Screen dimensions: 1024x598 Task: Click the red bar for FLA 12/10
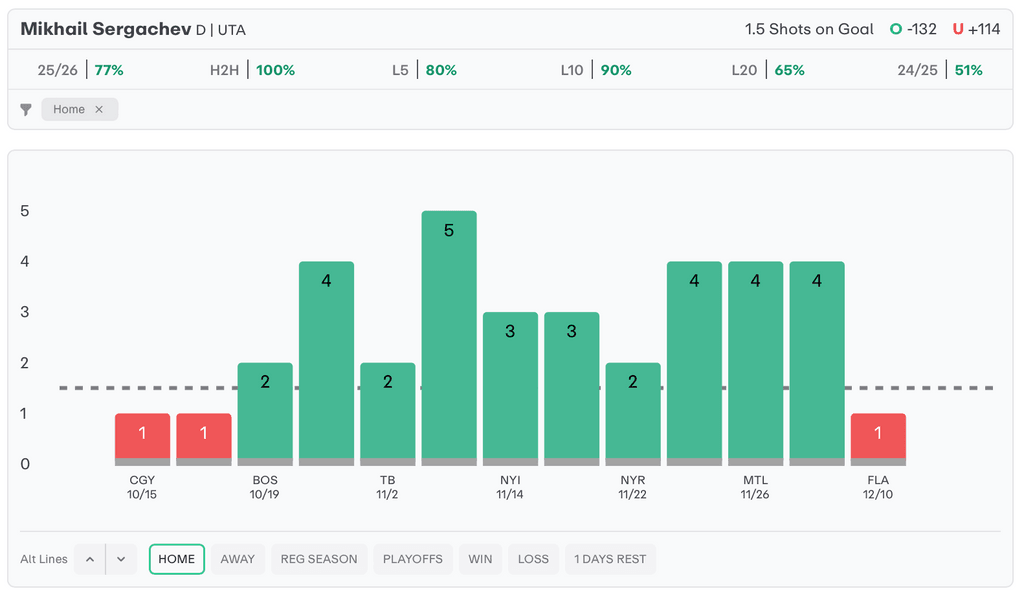tap(878, 438)
